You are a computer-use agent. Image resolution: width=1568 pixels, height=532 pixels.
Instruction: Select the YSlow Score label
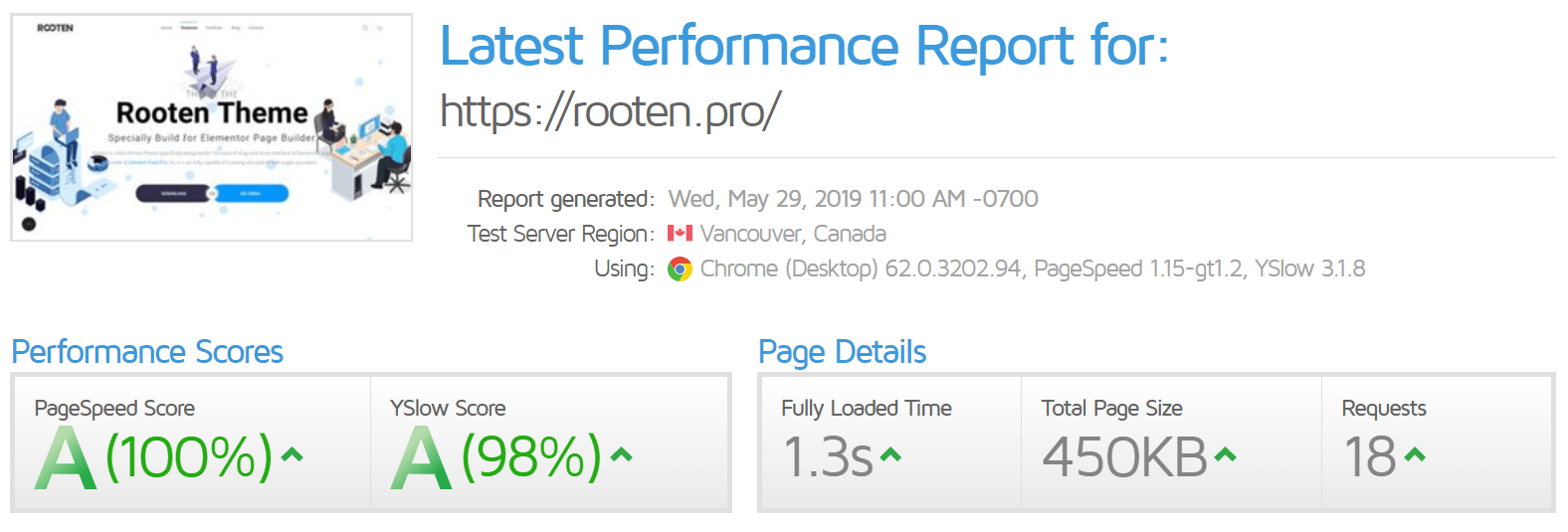coord(448,408)
